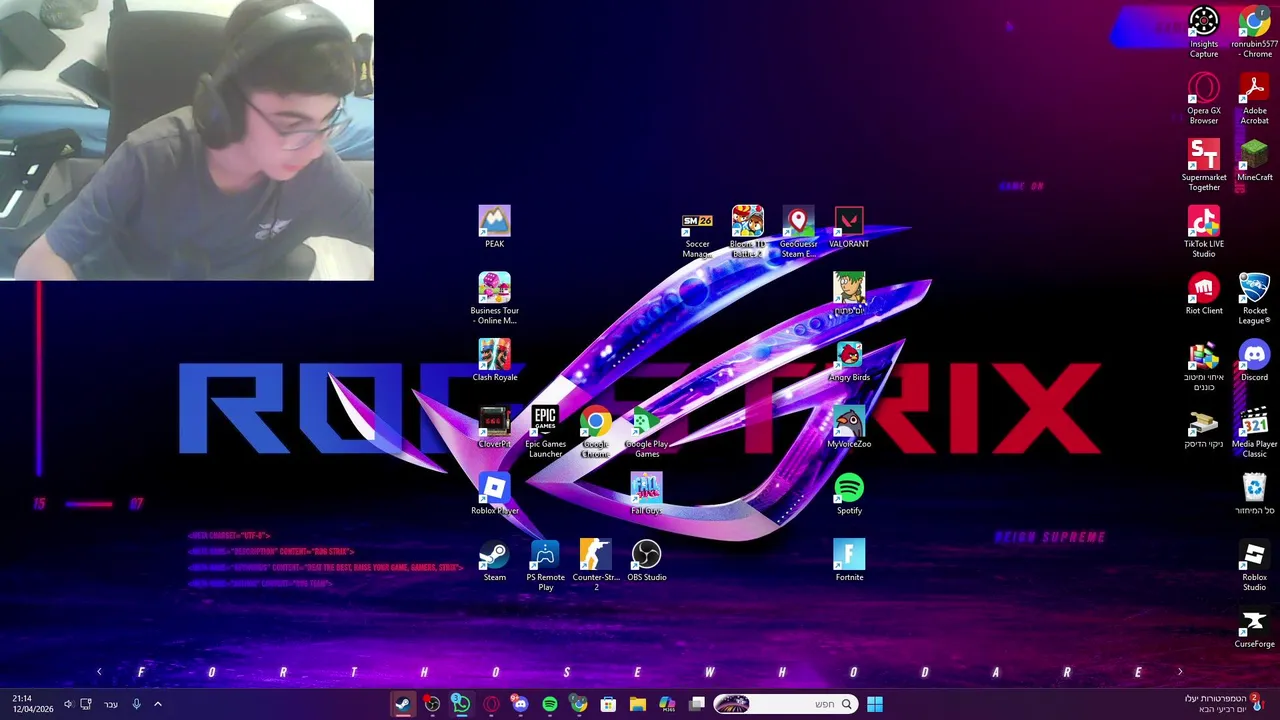
Task: Open Roblox Player desktop shortcut
Action: click(494, 494)
